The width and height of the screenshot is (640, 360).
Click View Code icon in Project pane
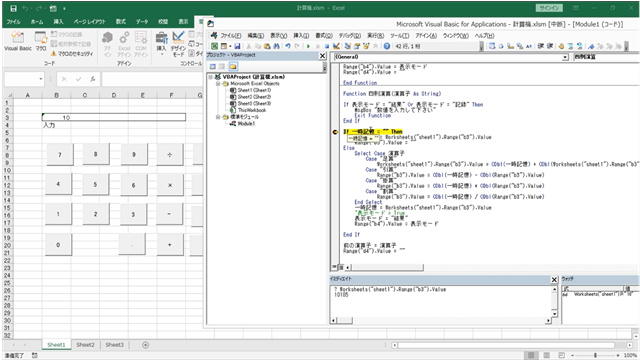tap(213, 66)
